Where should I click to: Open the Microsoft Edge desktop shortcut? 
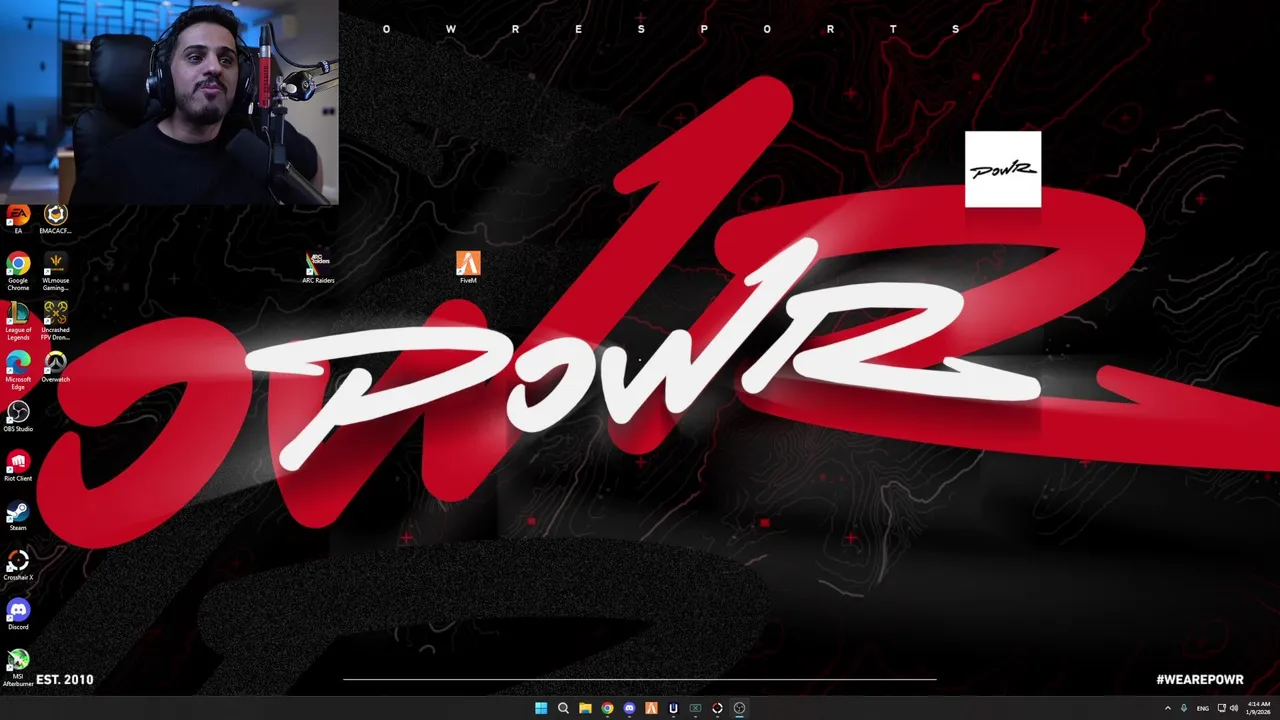[x=18, y=370]
